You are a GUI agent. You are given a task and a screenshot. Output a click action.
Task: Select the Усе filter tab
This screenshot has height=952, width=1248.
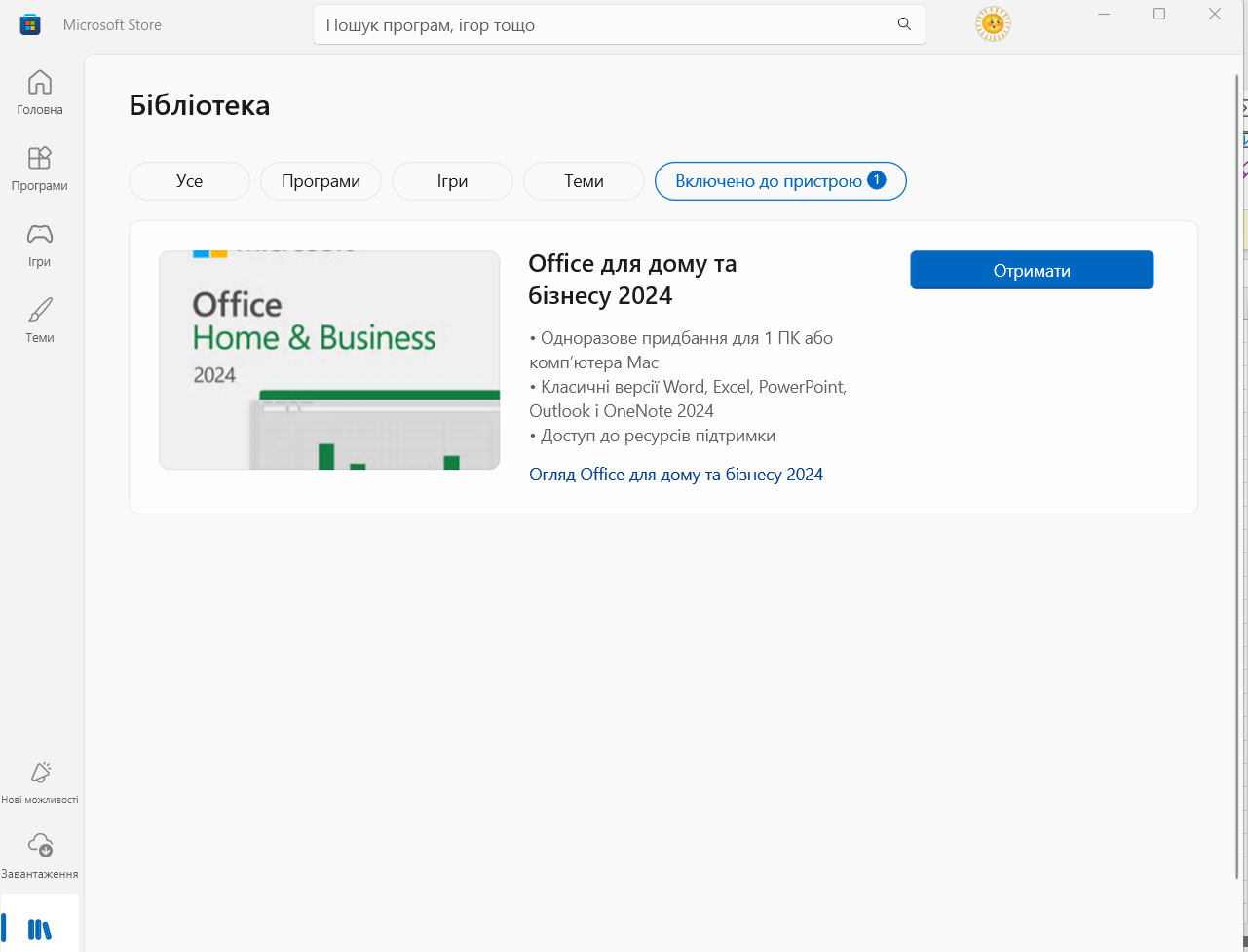coord(190,181)
